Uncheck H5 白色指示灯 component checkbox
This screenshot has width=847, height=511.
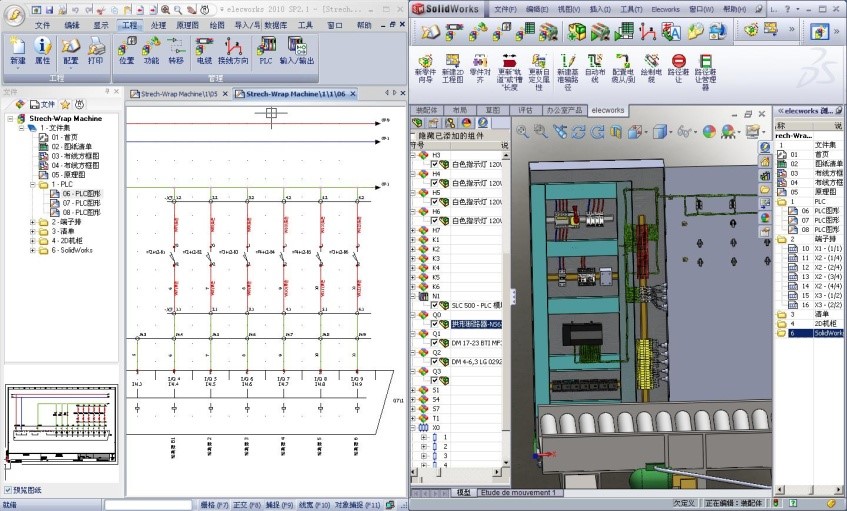pyautogui.click(x=434, y=202)
